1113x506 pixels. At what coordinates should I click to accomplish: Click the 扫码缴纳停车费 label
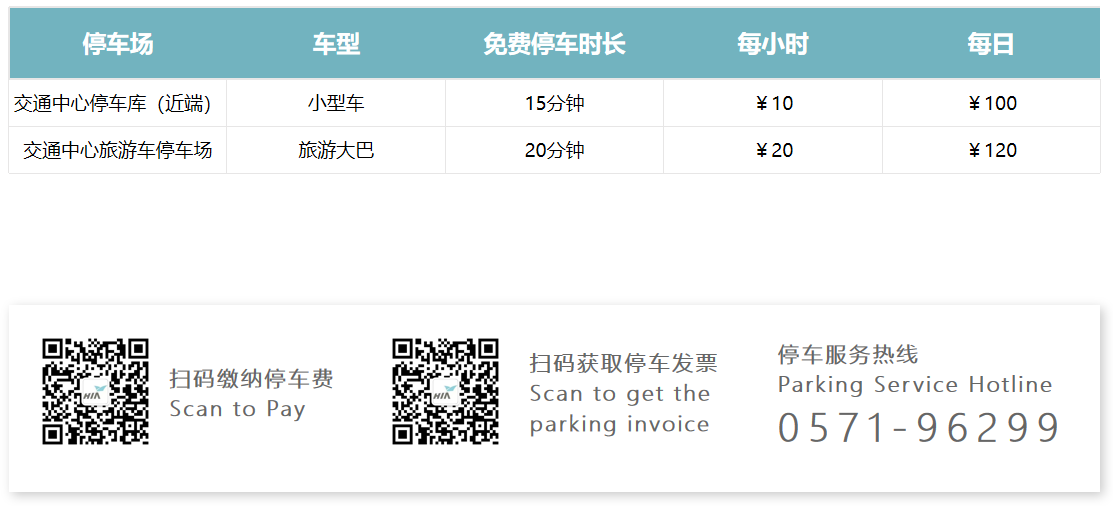(x=251, y=379)
